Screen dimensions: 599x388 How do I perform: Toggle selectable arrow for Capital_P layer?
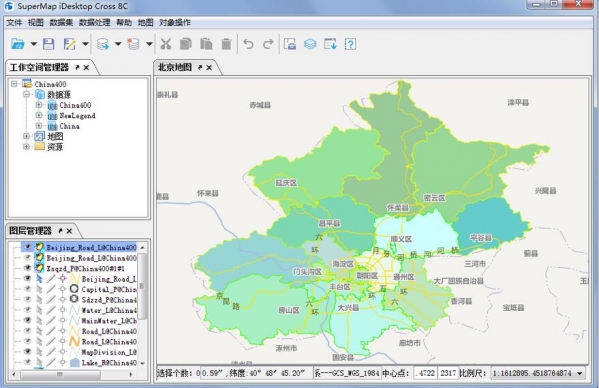[39, 289]
